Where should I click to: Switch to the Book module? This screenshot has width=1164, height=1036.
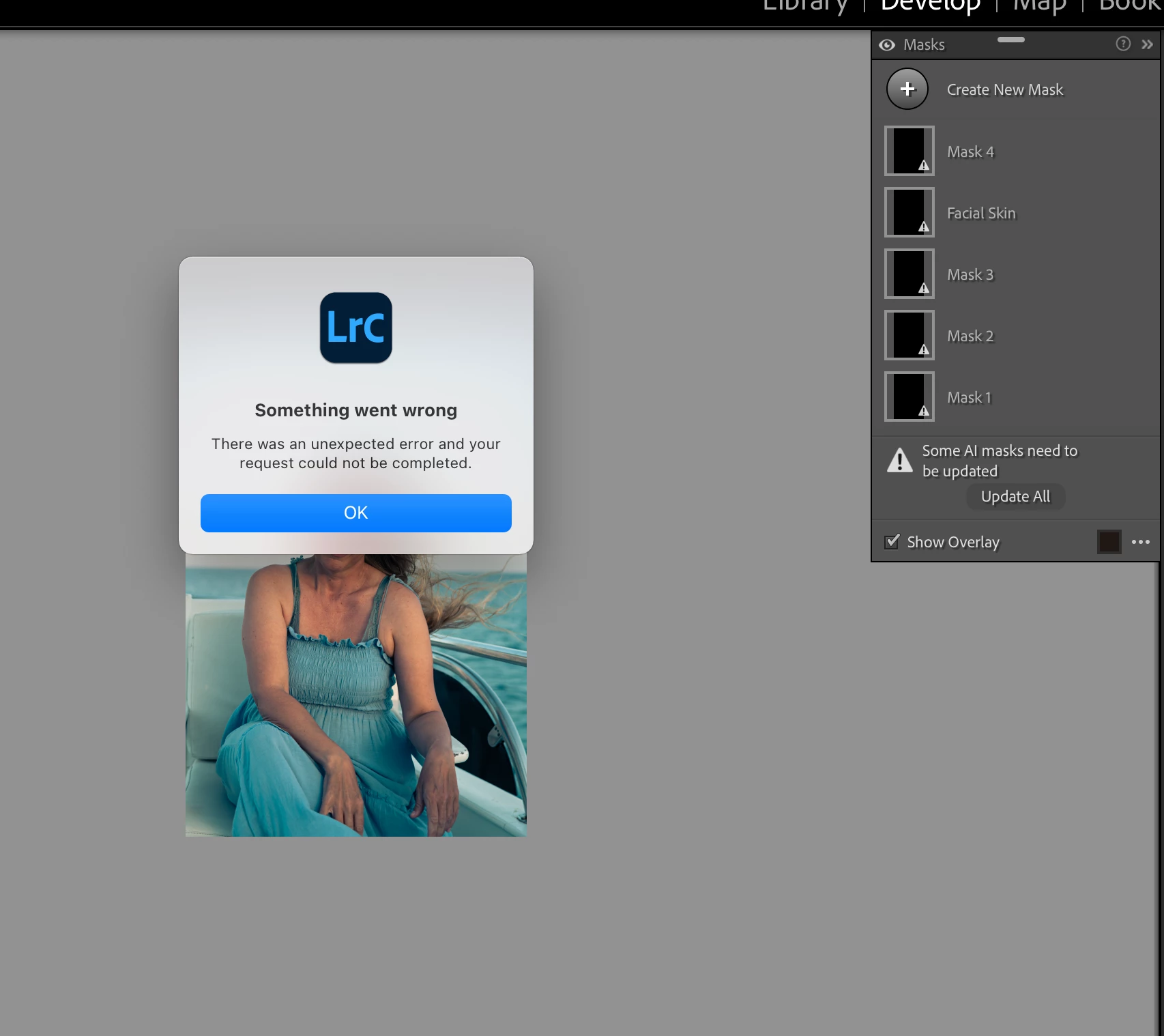(1131, 5)
